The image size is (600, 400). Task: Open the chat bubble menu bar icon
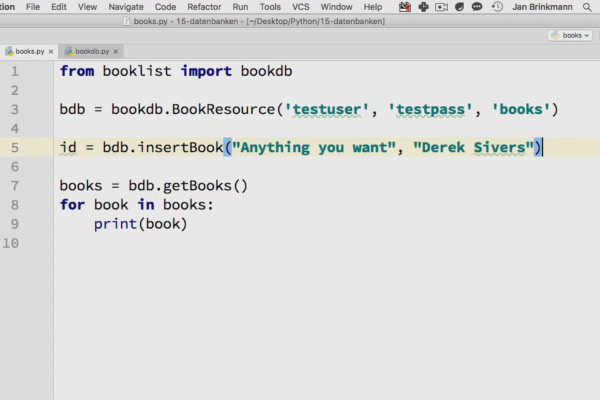point(477,7)
